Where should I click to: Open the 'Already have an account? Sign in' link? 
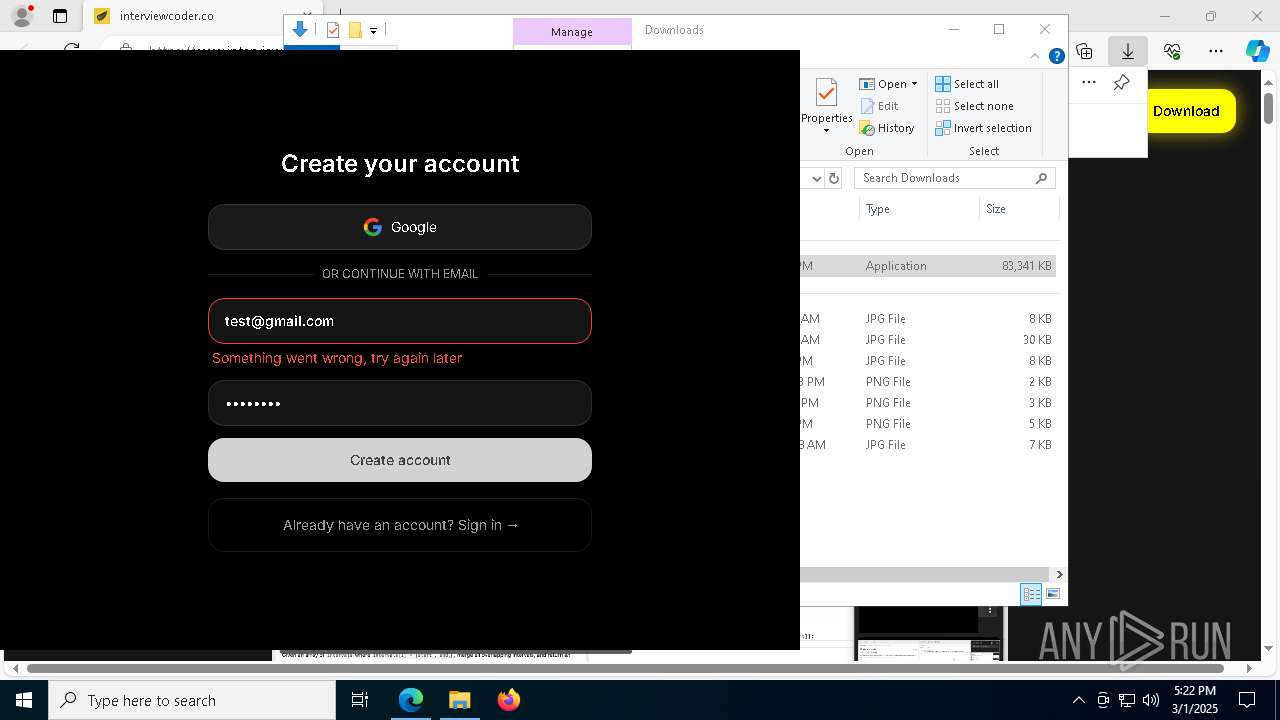tap(400, 525)
